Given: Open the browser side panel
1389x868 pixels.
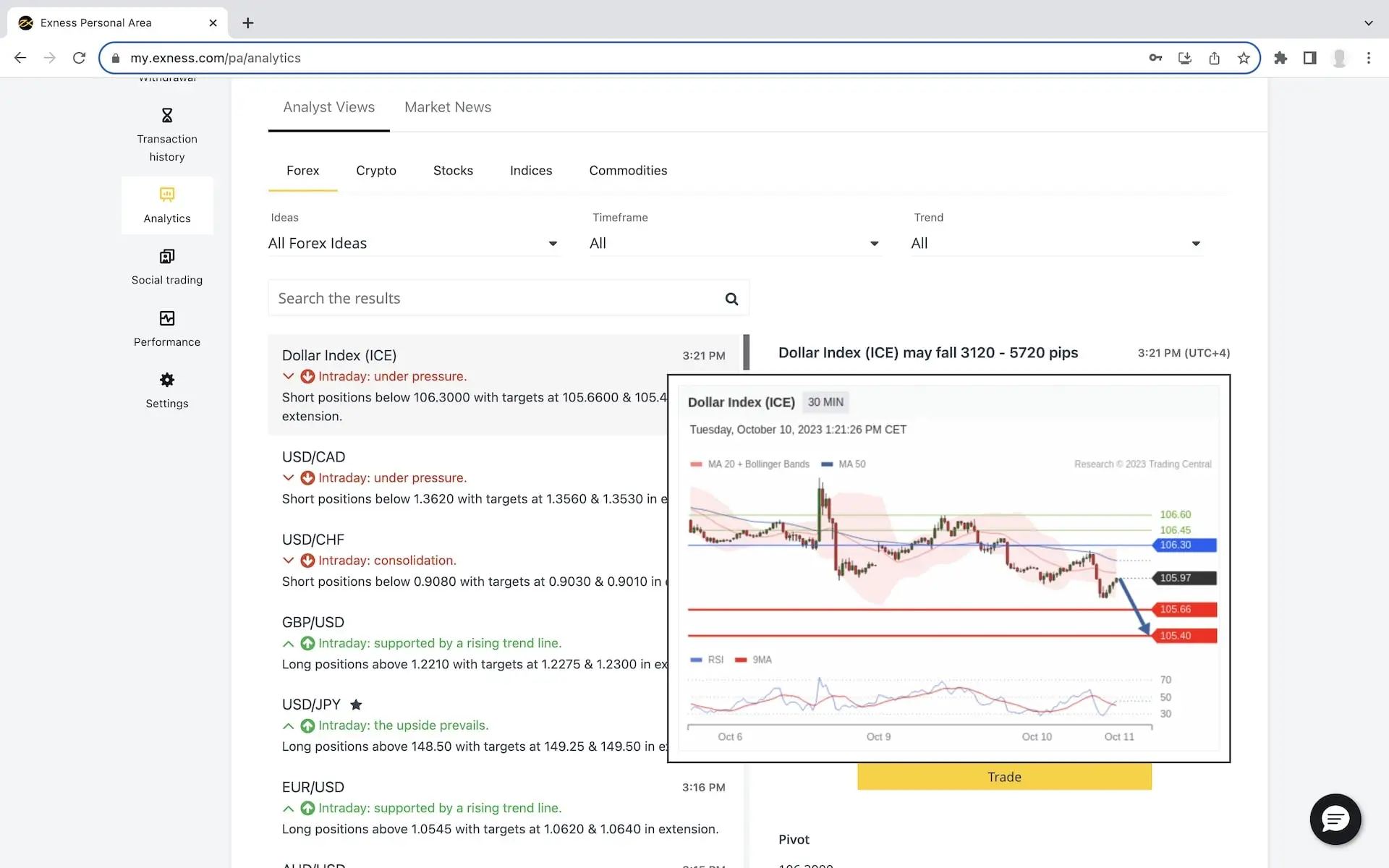Looking at the screenshot, I should click(1309, 58).
